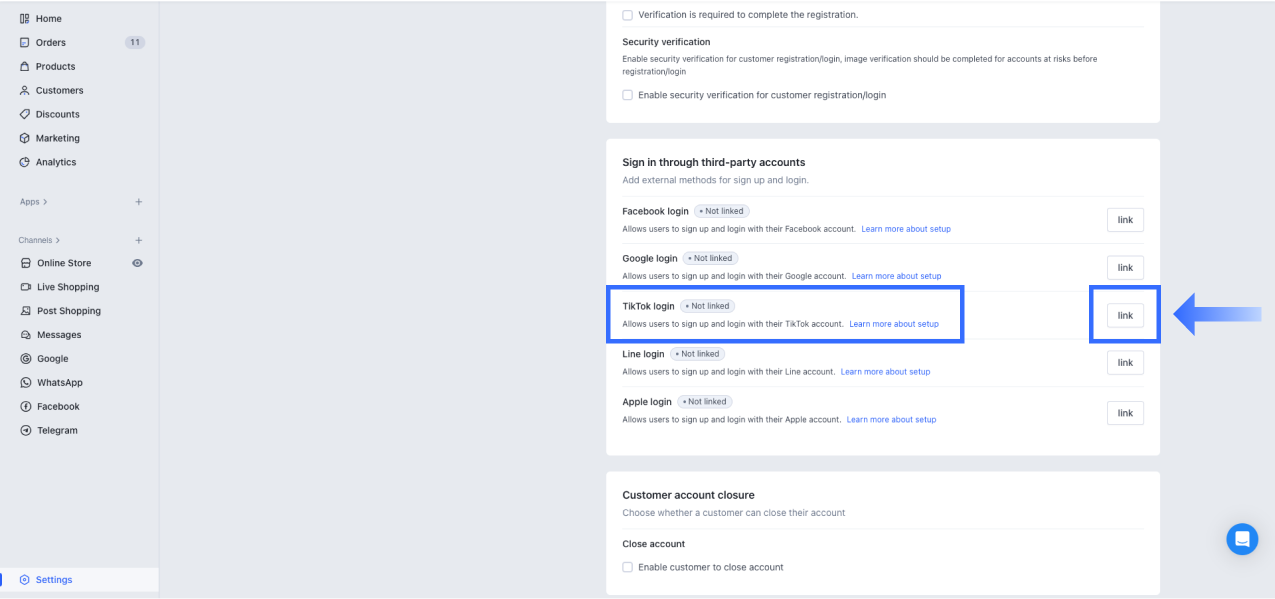The height and width of the screenshot is (599, 1275).
Task: Click link button for TikTok login
Action: pos(1125,316)
